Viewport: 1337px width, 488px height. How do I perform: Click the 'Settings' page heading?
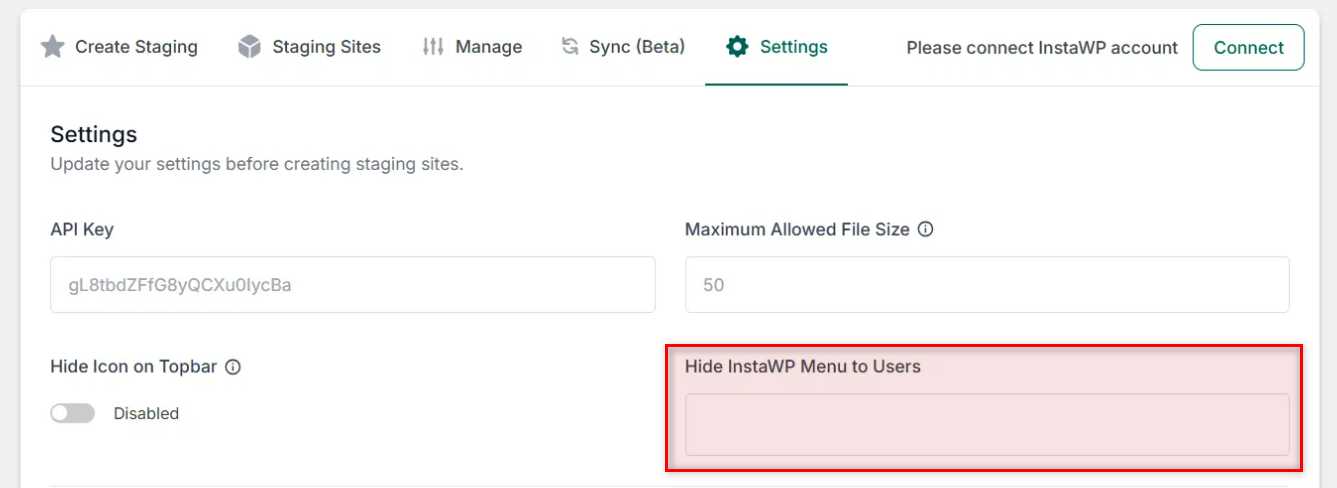tap(94, 134)
